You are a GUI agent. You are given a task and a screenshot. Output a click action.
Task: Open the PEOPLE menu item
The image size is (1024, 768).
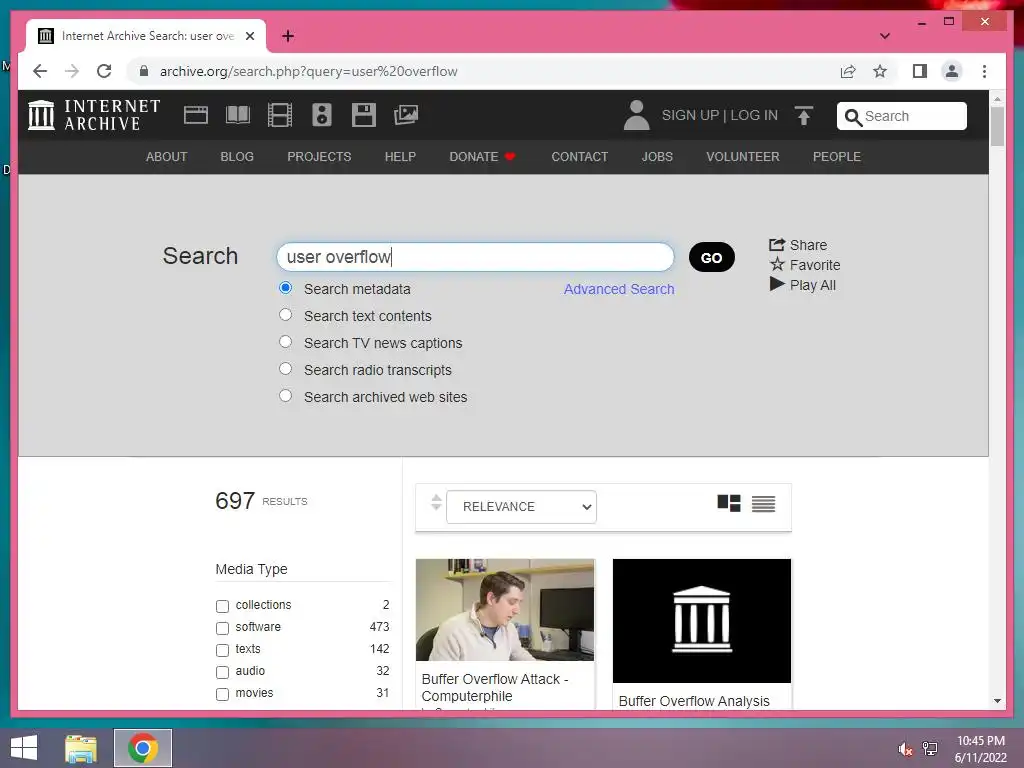click(837, 157)
